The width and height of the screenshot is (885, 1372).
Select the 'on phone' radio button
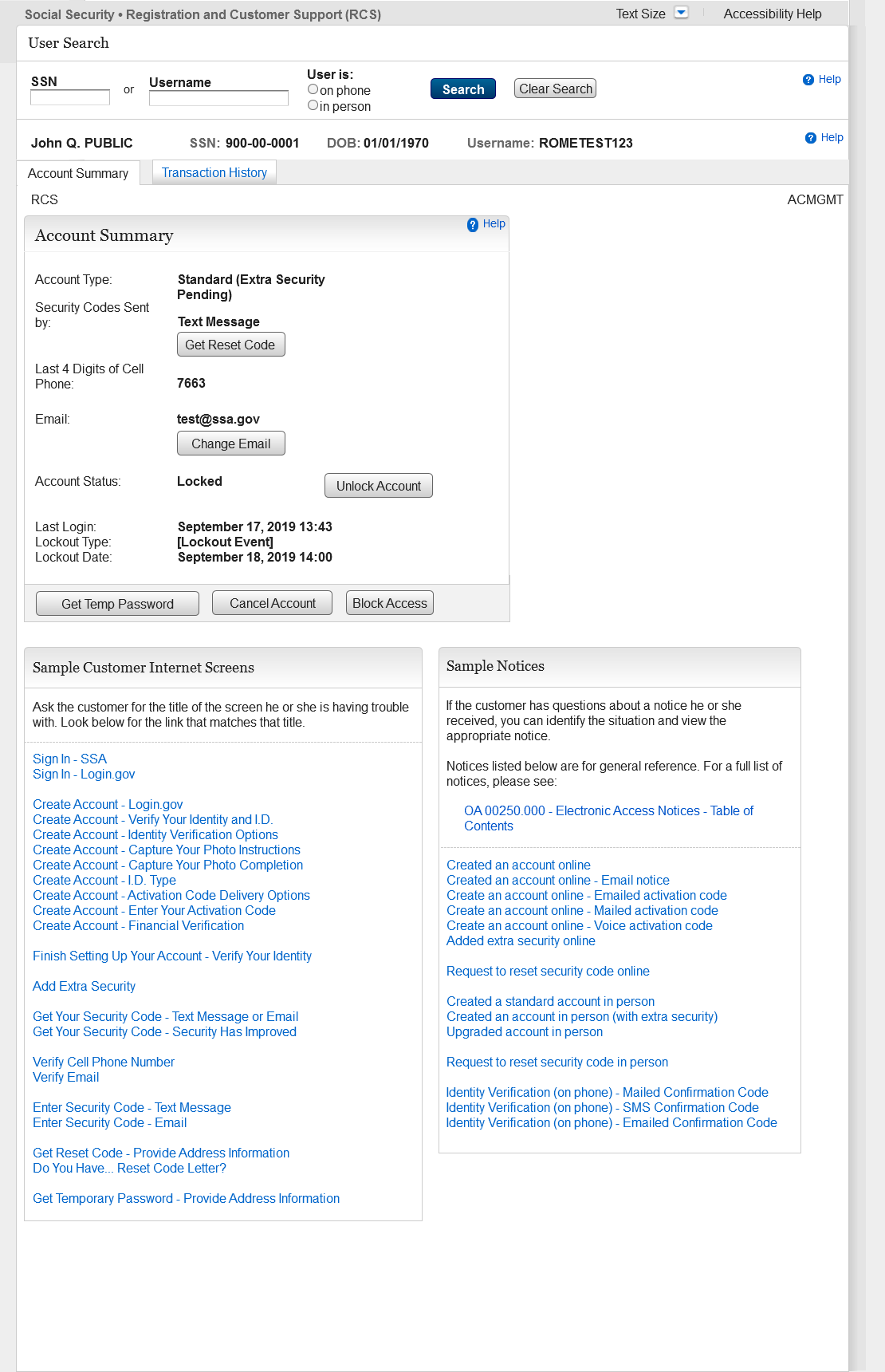(x=313, y=89)
